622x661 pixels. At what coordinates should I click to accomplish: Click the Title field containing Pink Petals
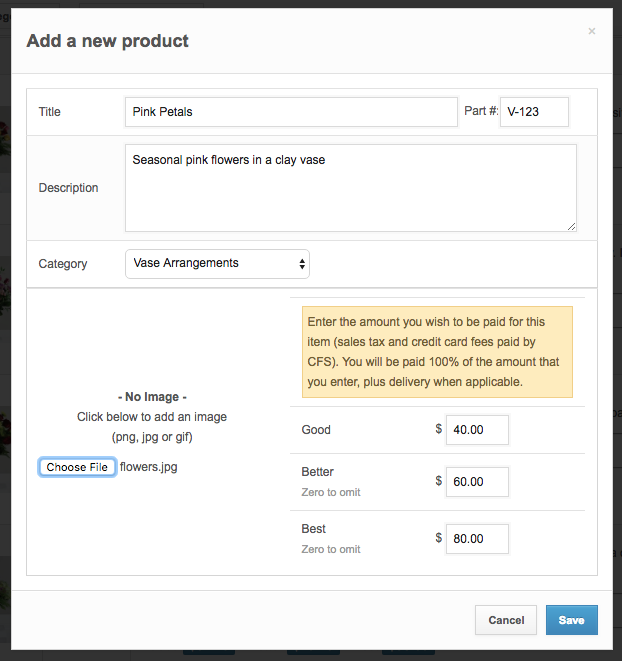pos(291,112)
